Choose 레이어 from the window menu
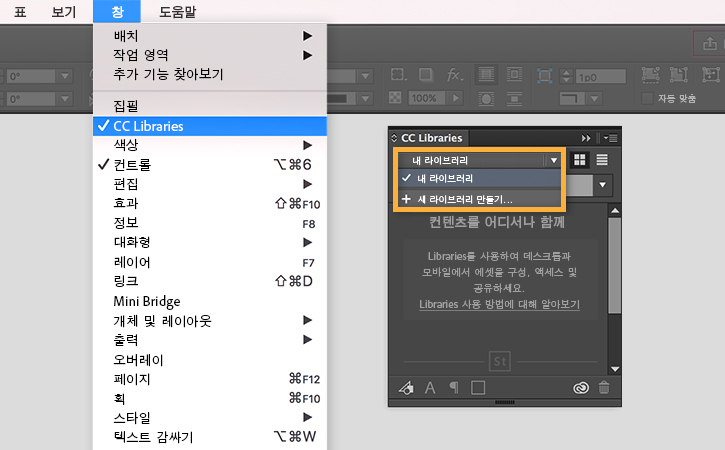The height and width of the screenshot is (450, 725). 210,262
